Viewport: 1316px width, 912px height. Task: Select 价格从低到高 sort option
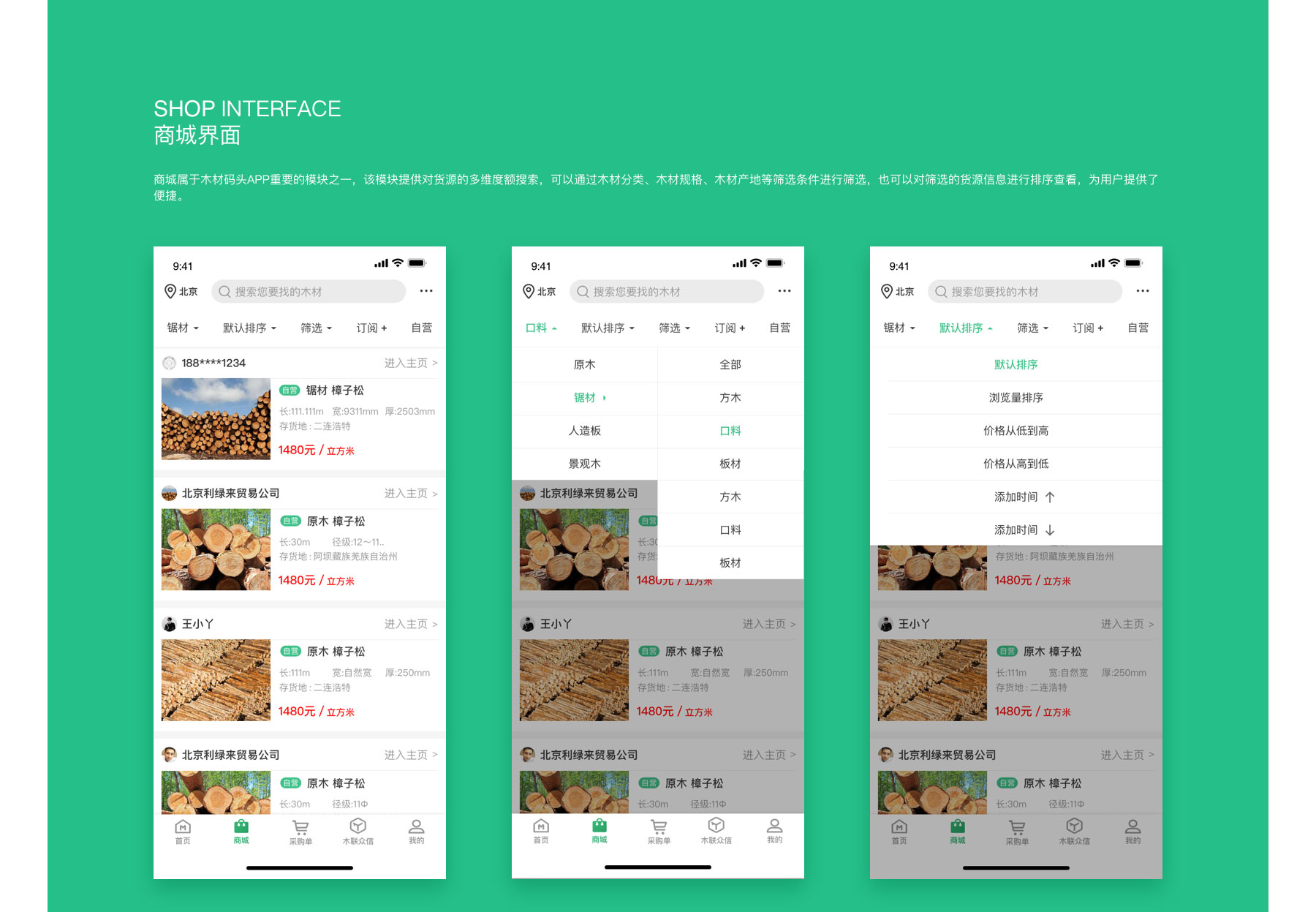[x=1016, y=431]
